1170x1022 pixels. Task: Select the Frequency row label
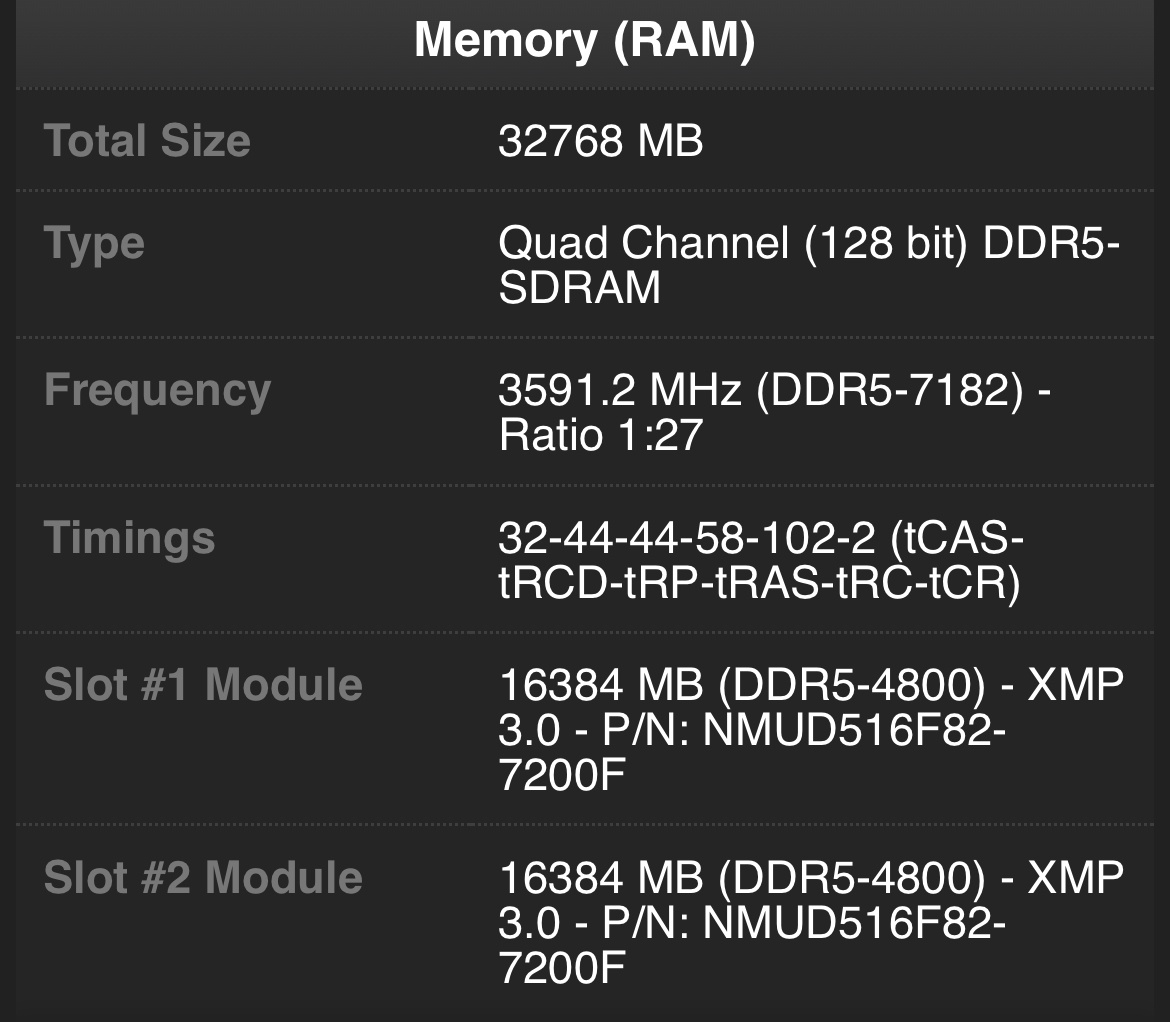(157, 390)
